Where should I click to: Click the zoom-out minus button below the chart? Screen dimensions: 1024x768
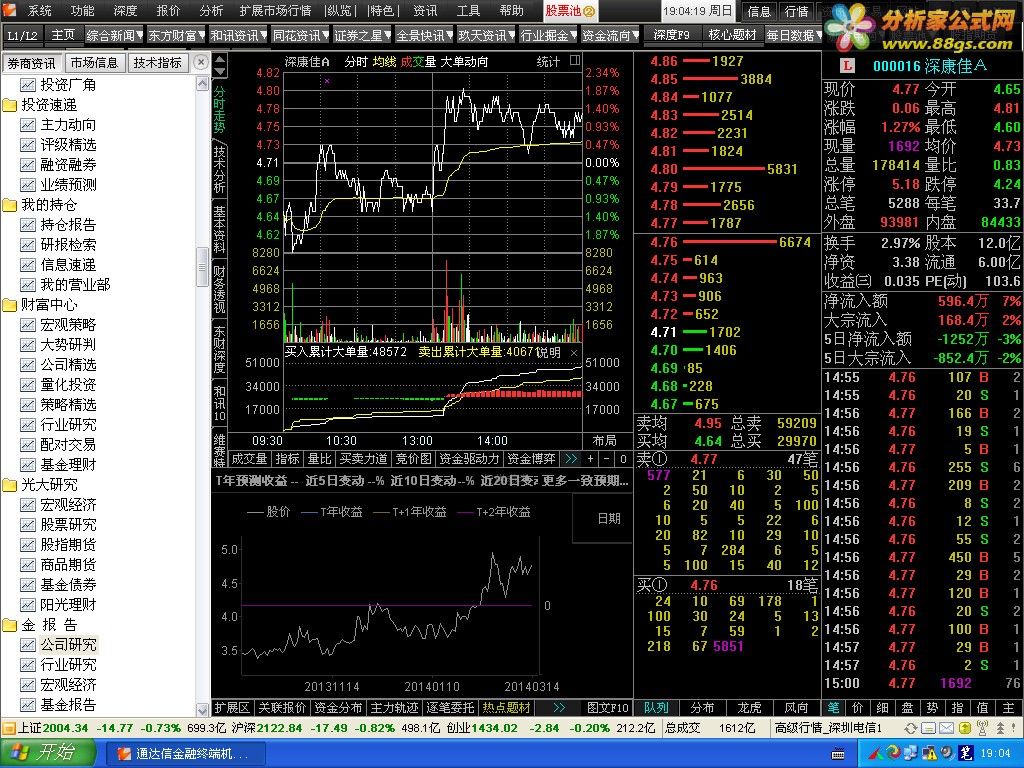coord(607,458)
